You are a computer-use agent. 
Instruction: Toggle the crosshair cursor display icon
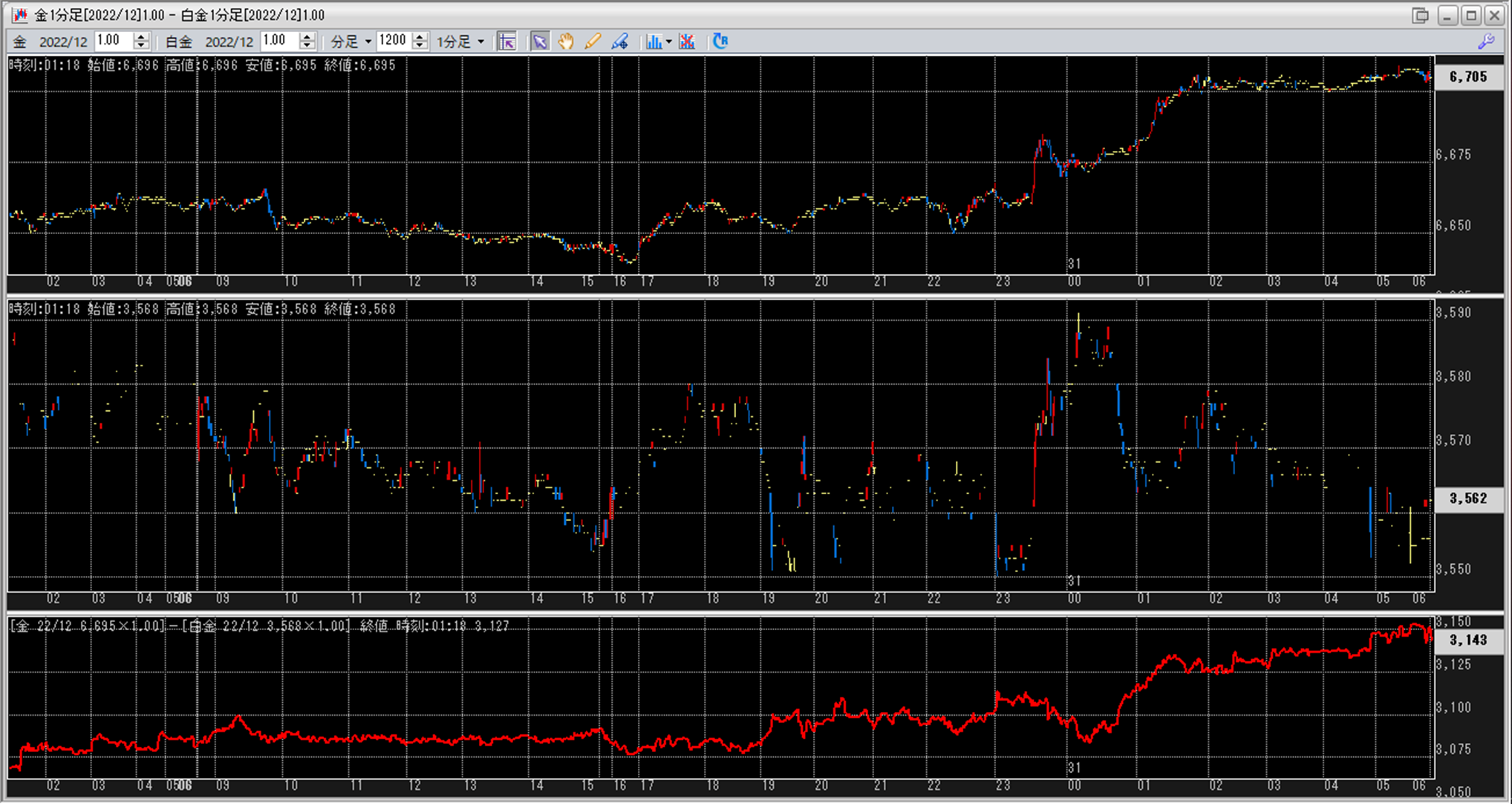click(x=507, y=42)
